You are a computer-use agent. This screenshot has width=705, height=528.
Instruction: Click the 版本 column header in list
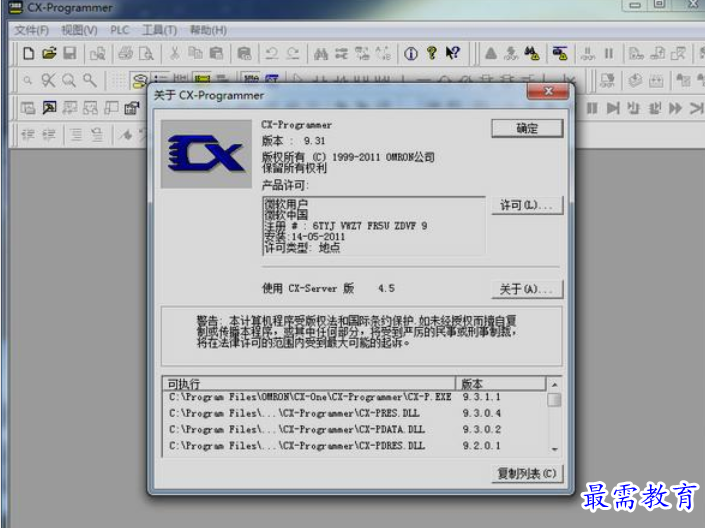coord(501,384)
